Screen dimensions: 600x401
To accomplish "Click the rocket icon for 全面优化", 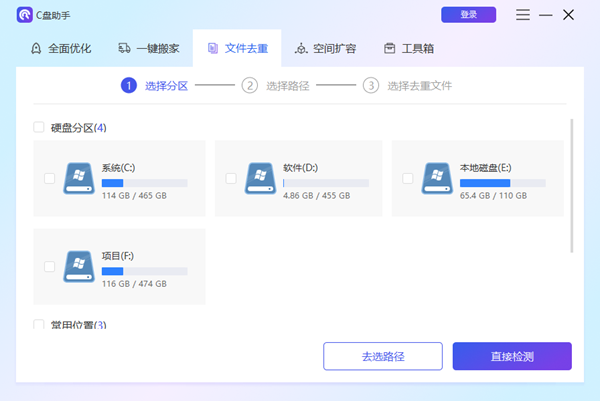I will coord(37,48).
